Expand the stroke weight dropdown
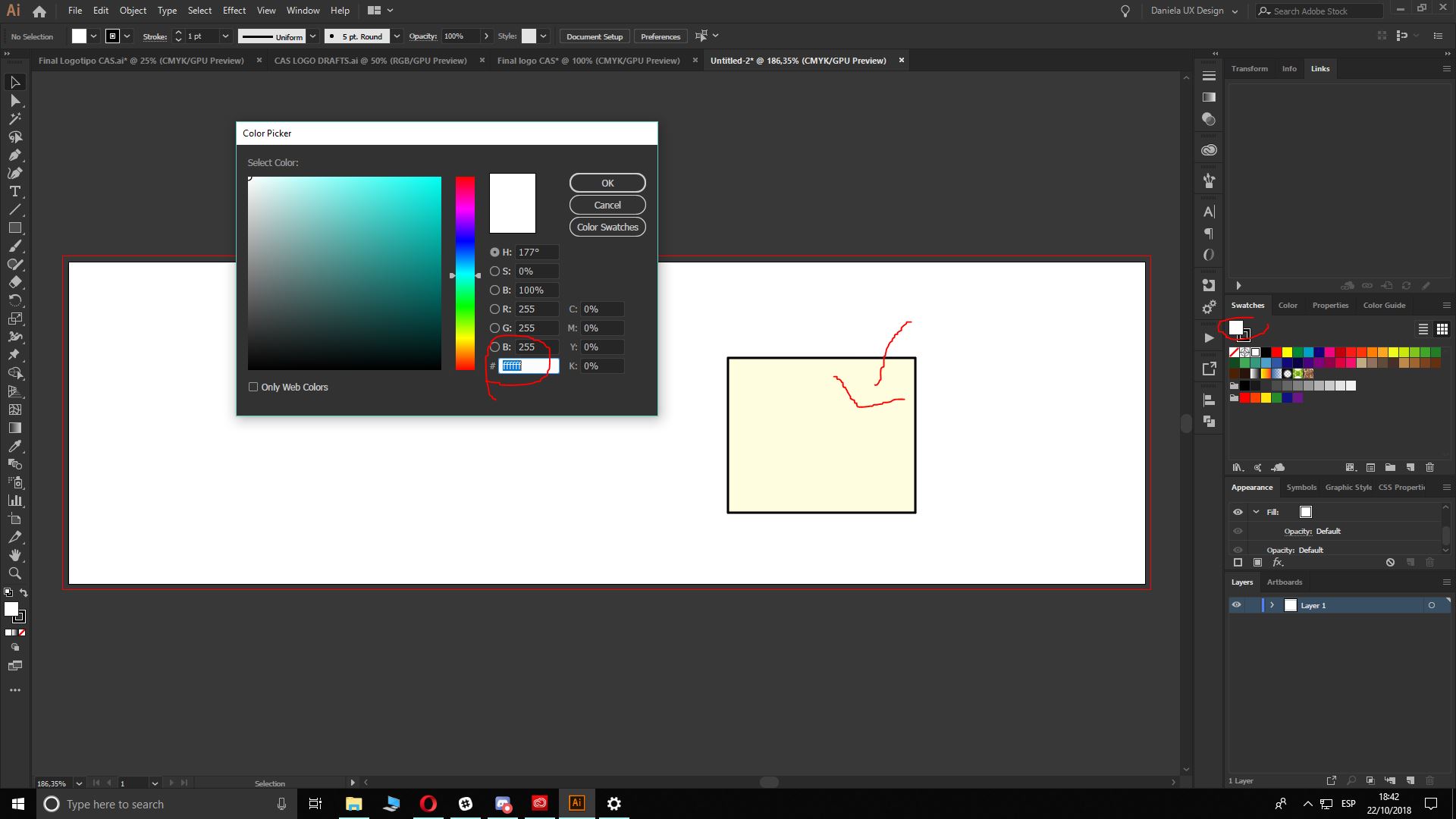Screen dimensions: 1456x819 point(223,36)
